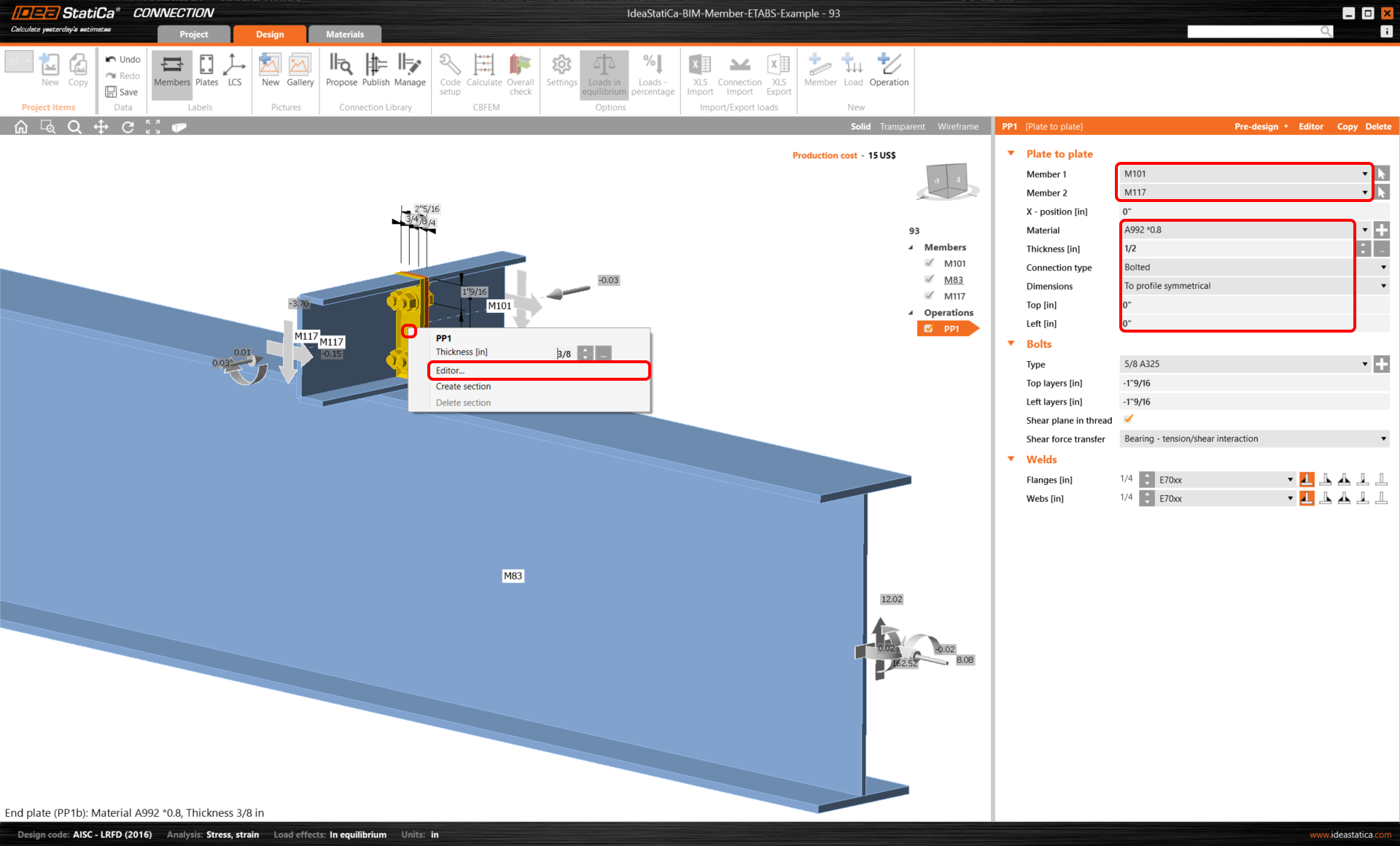1400x846 pixels.
Task: Toggle the M101 member checkbox
Action: [x=930, y=263]
